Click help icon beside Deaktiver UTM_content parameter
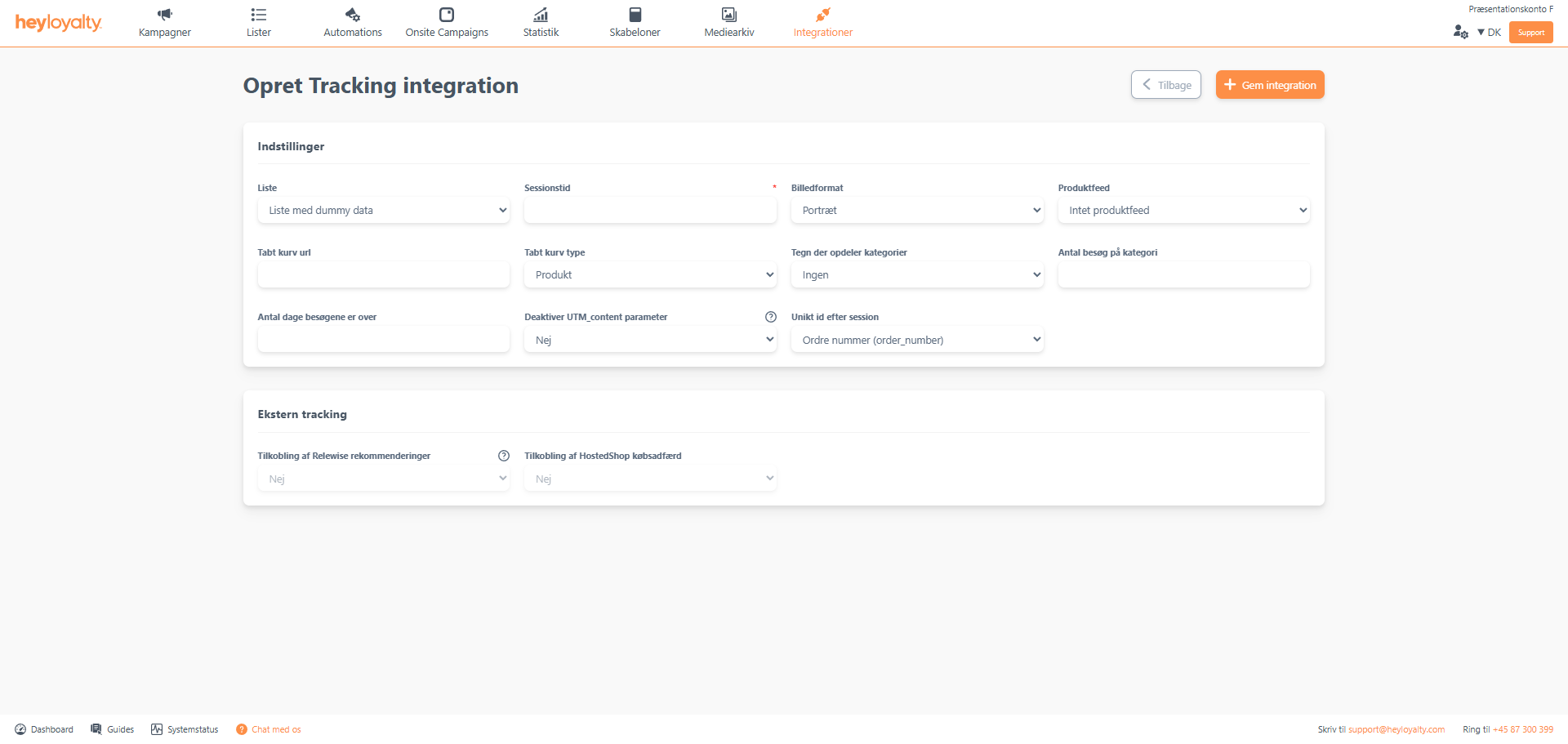 (770, 317)
